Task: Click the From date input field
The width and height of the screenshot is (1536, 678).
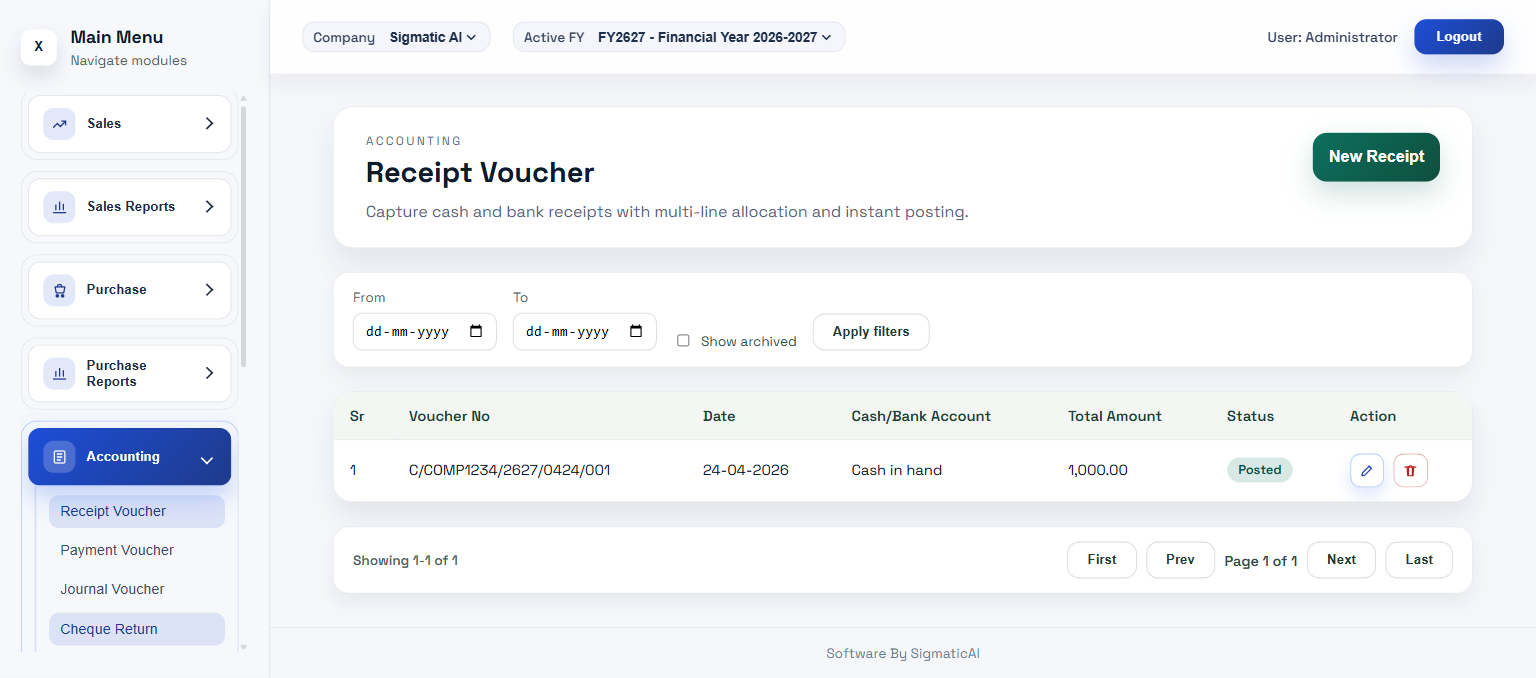Action: click(425, 332)
